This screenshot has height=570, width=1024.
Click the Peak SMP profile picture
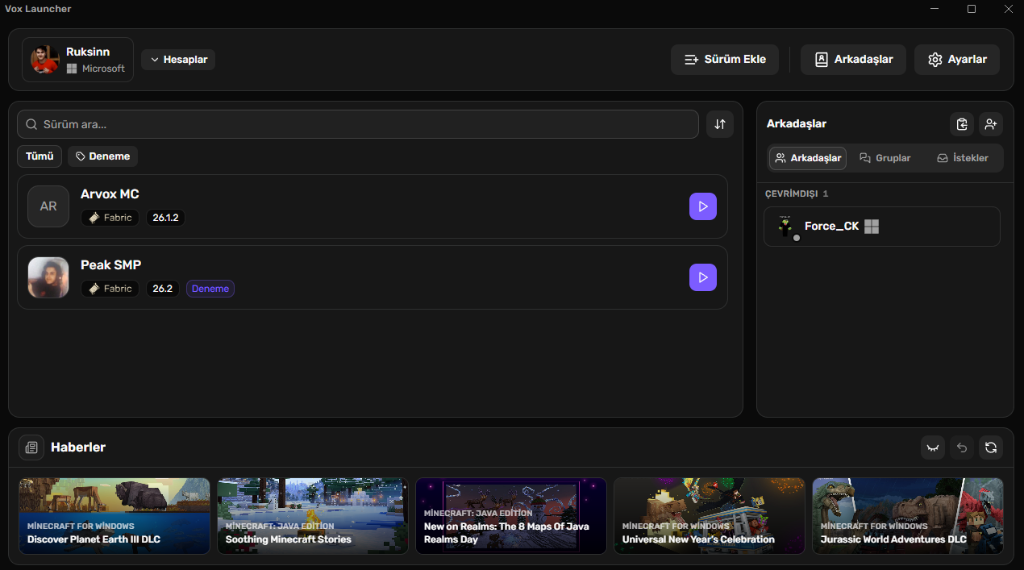click(x=48, y=277)
